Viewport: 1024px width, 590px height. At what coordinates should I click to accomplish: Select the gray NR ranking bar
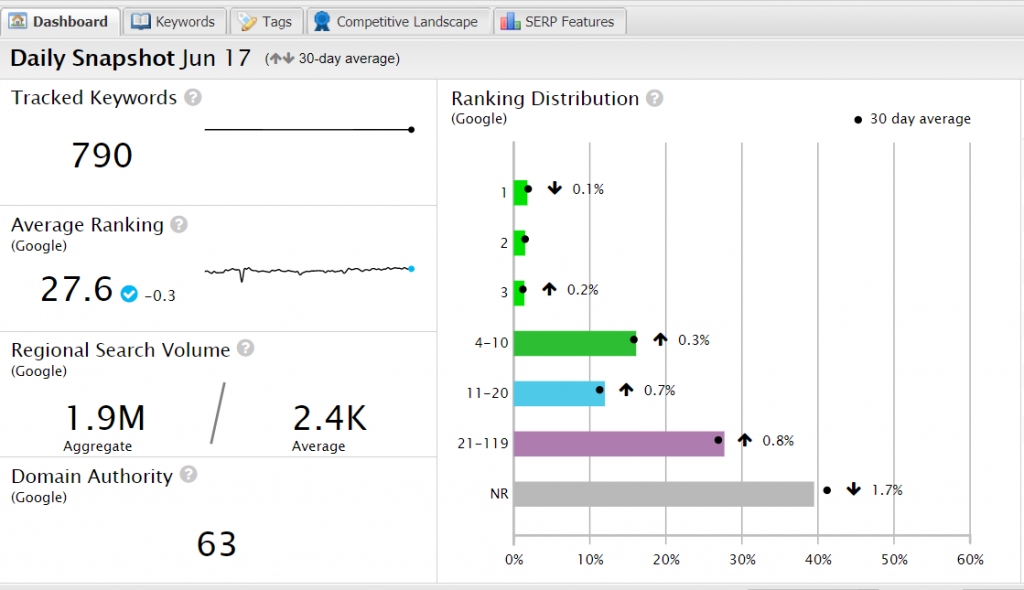(x=664, y=494)
